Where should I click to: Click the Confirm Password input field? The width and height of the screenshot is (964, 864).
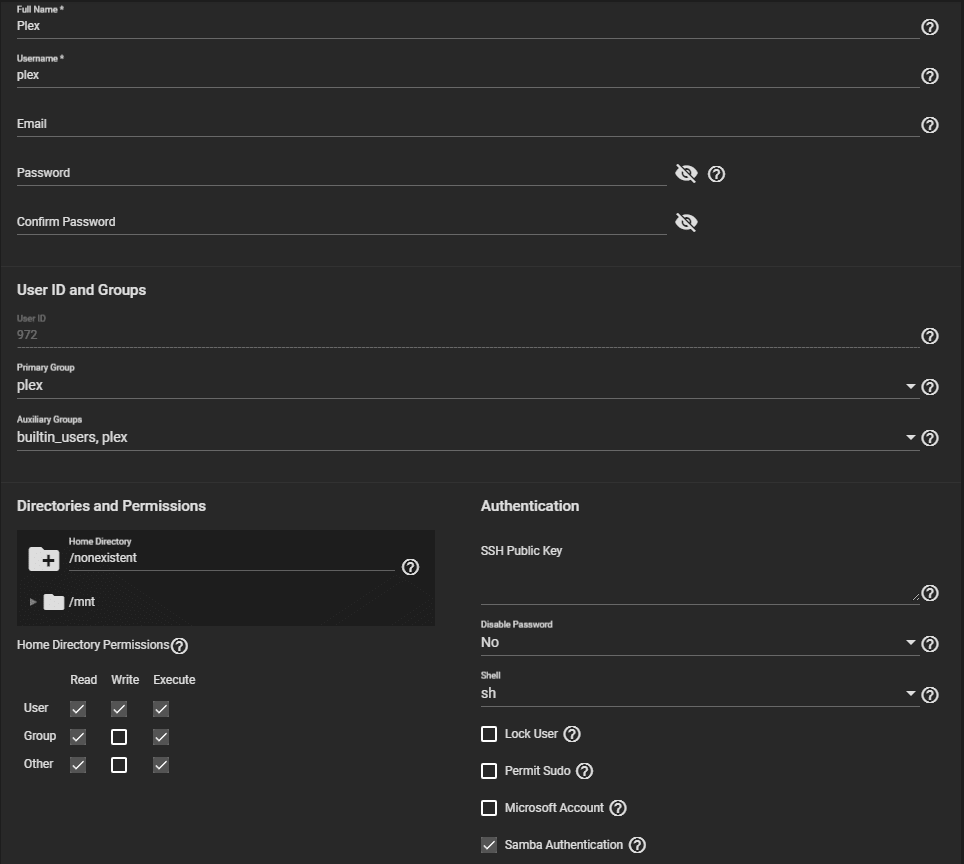click(x=341, y=222)
